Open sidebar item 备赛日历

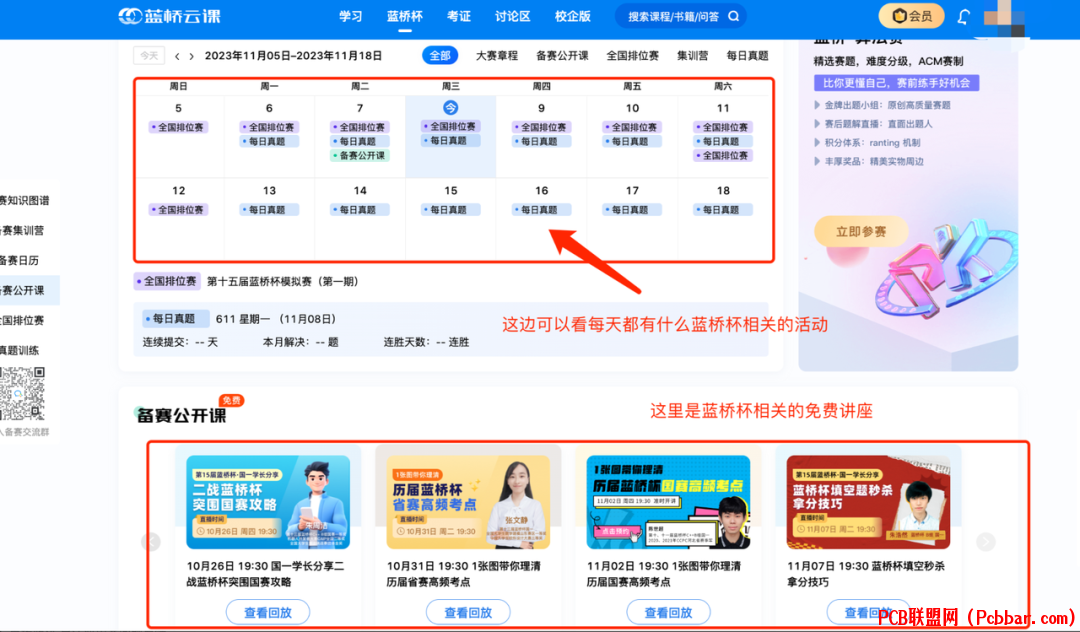pos(19,260)
